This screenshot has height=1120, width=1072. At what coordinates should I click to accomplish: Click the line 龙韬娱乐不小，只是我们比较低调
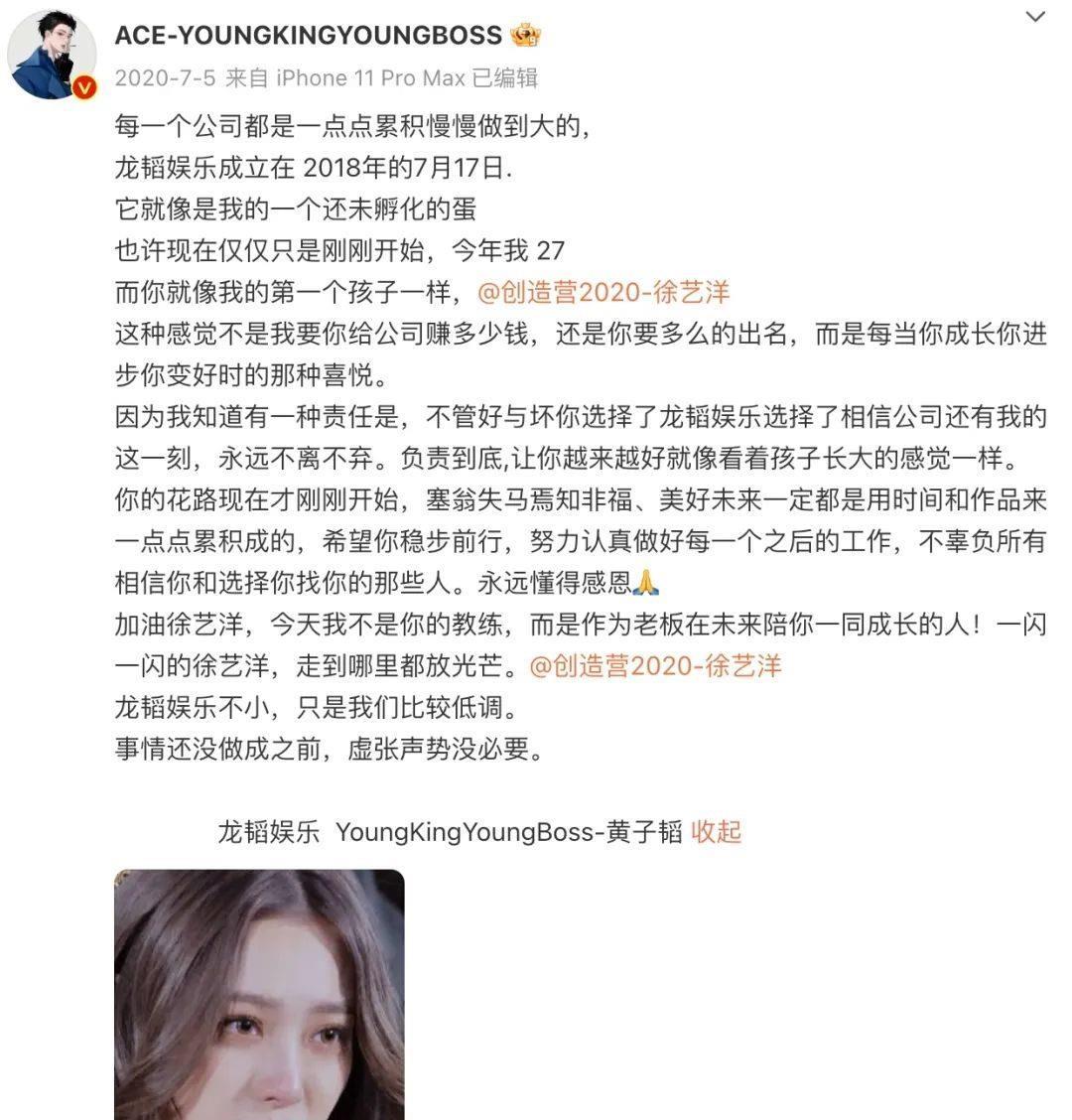point(317,707)
